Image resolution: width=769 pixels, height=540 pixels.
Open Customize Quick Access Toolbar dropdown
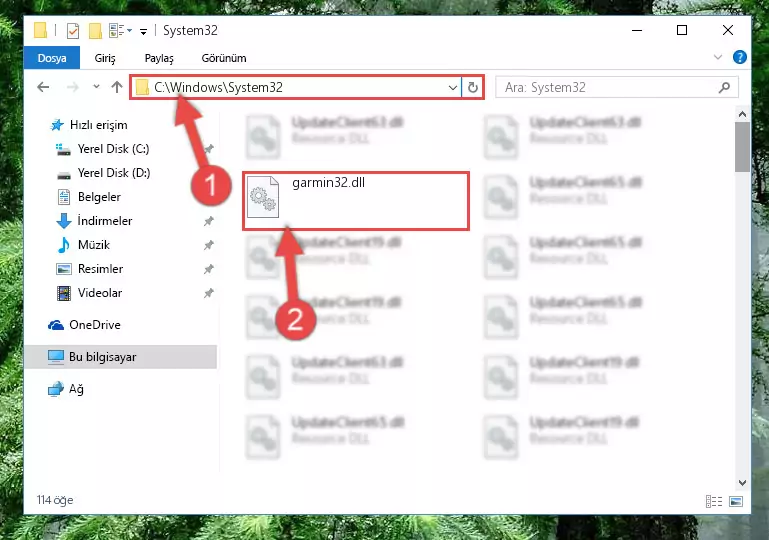click(143, 31)
